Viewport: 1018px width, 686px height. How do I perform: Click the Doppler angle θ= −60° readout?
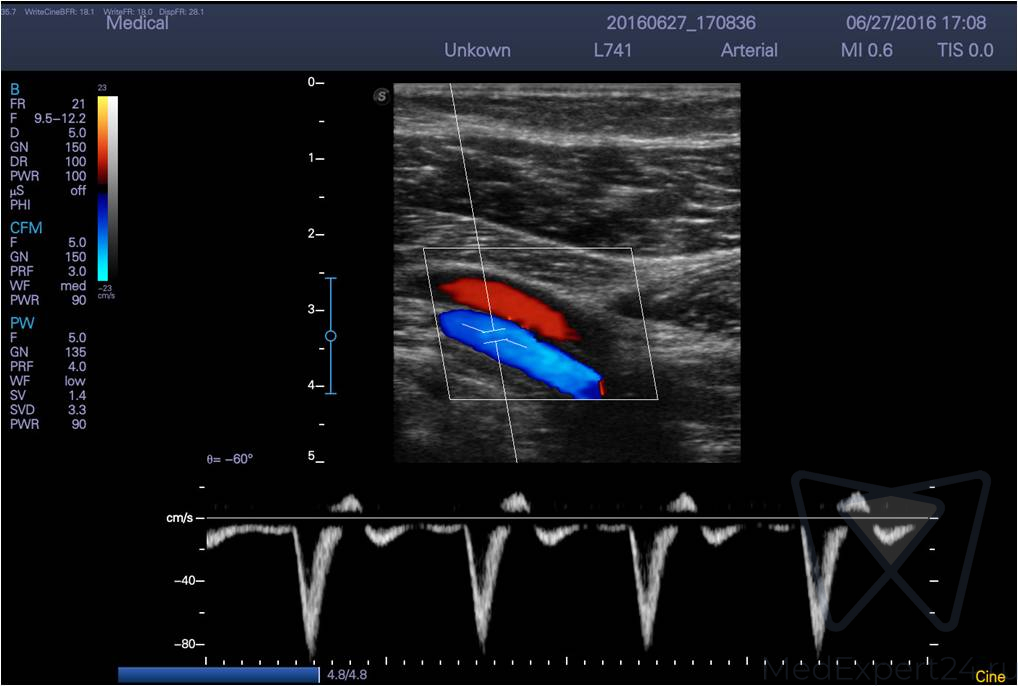(x=229, y=459)
